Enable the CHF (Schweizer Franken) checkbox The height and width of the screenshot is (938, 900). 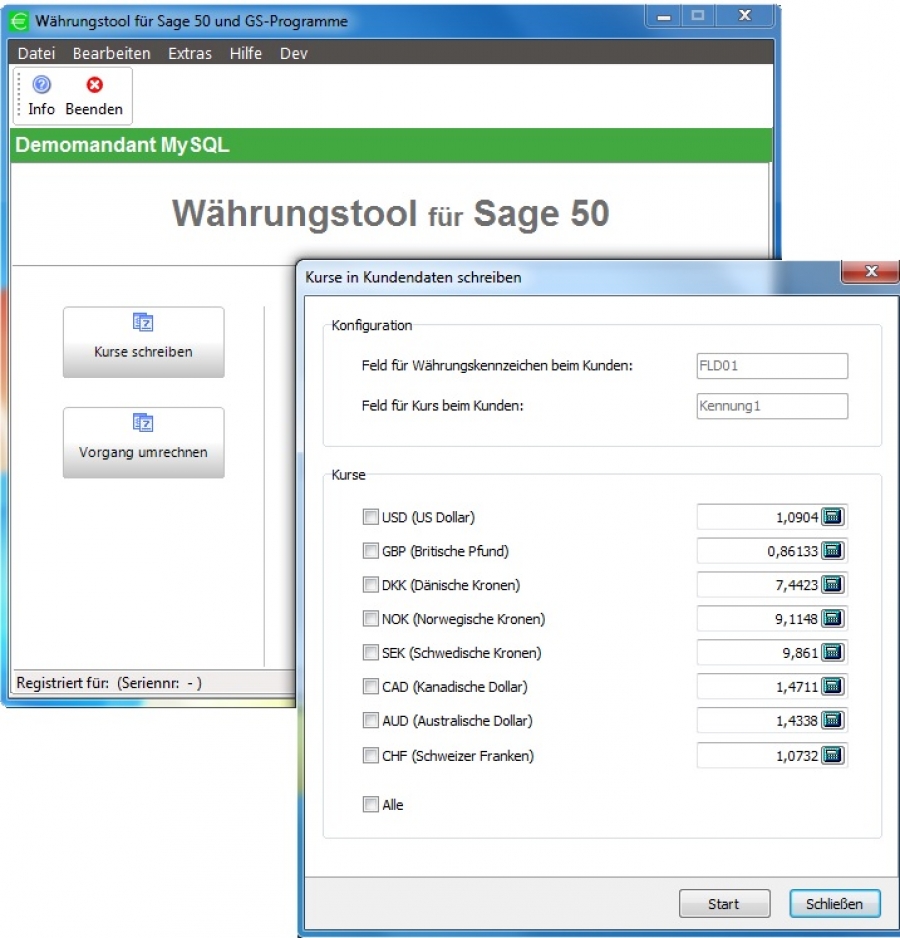click(369, 756)
